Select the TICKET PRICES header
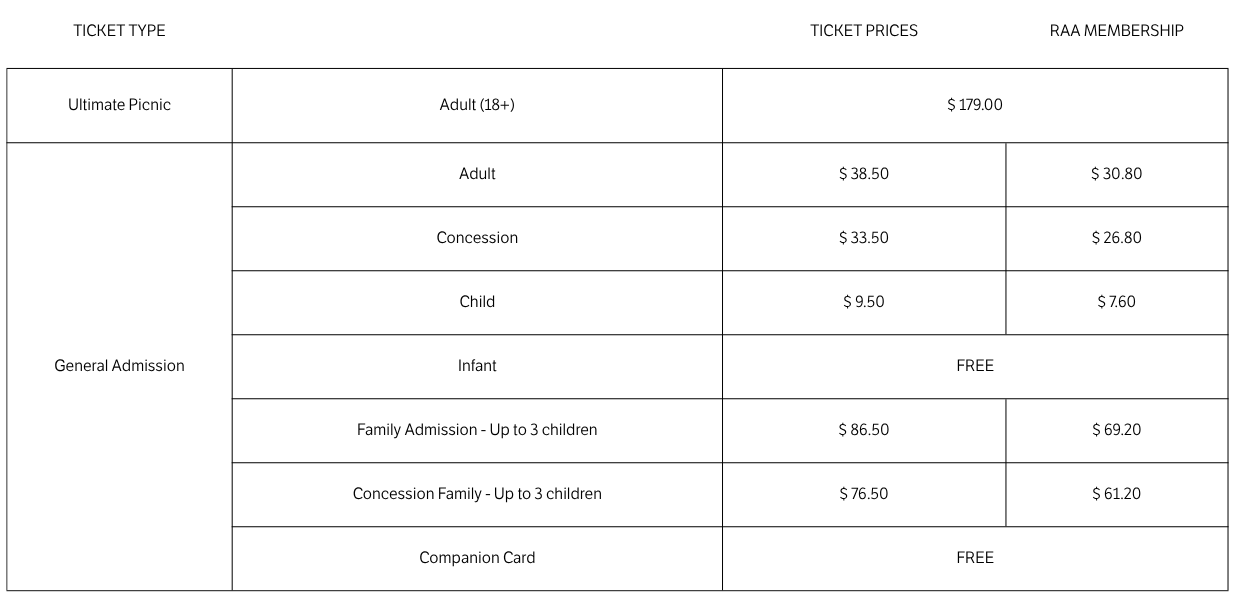The width and height of the screenshot is (1238, 601). click(864, 31)
